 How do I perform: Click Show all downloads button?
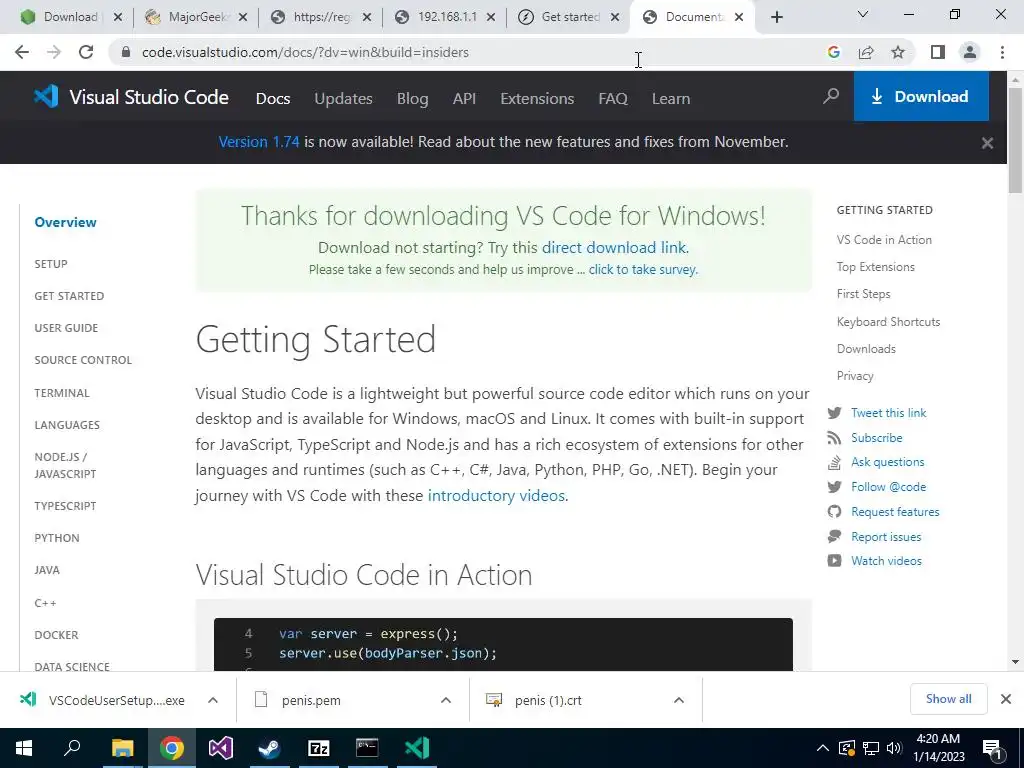click(948, 699)
